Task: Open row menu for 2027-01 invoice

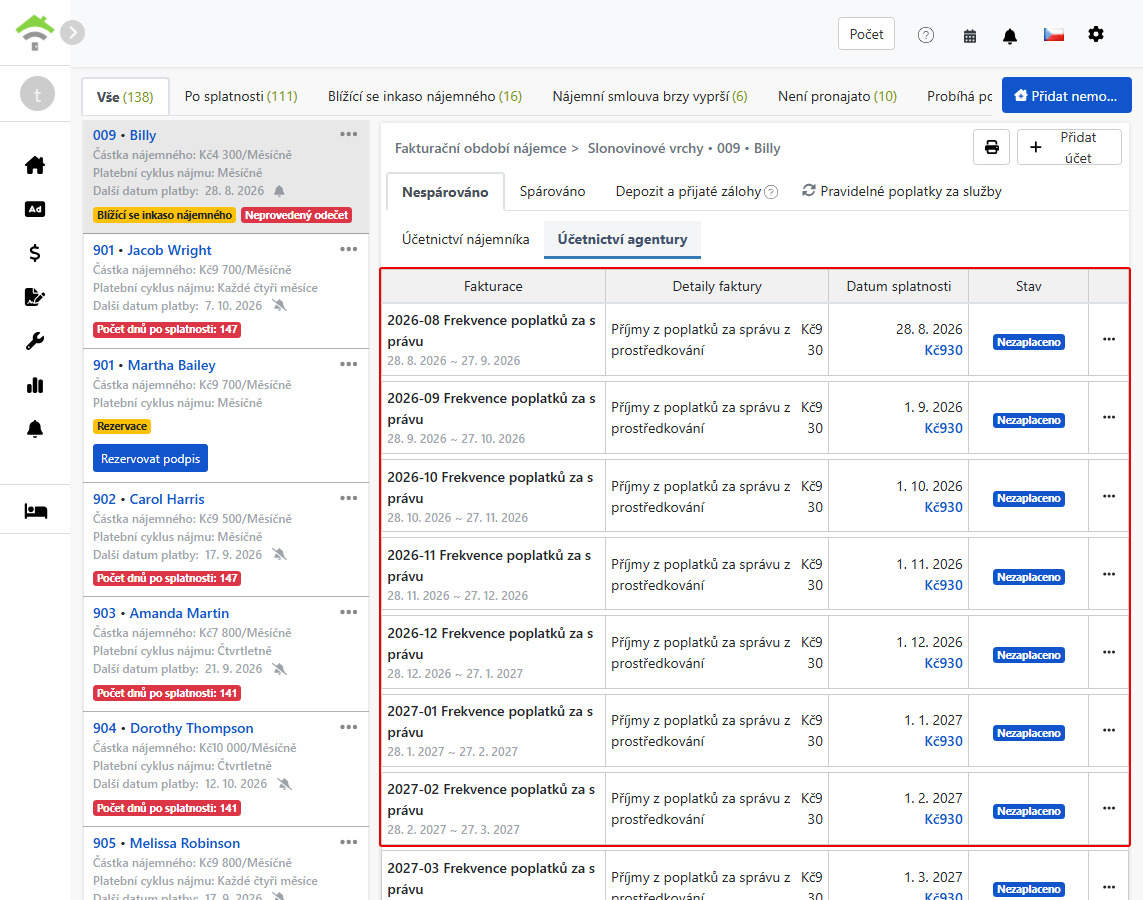Action: coord(1109,730)
